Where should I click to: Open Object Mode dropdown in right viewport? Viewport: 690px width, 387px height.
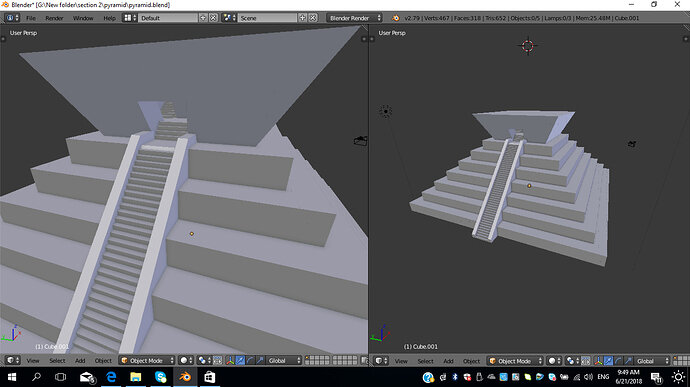(x=515, y=361)
